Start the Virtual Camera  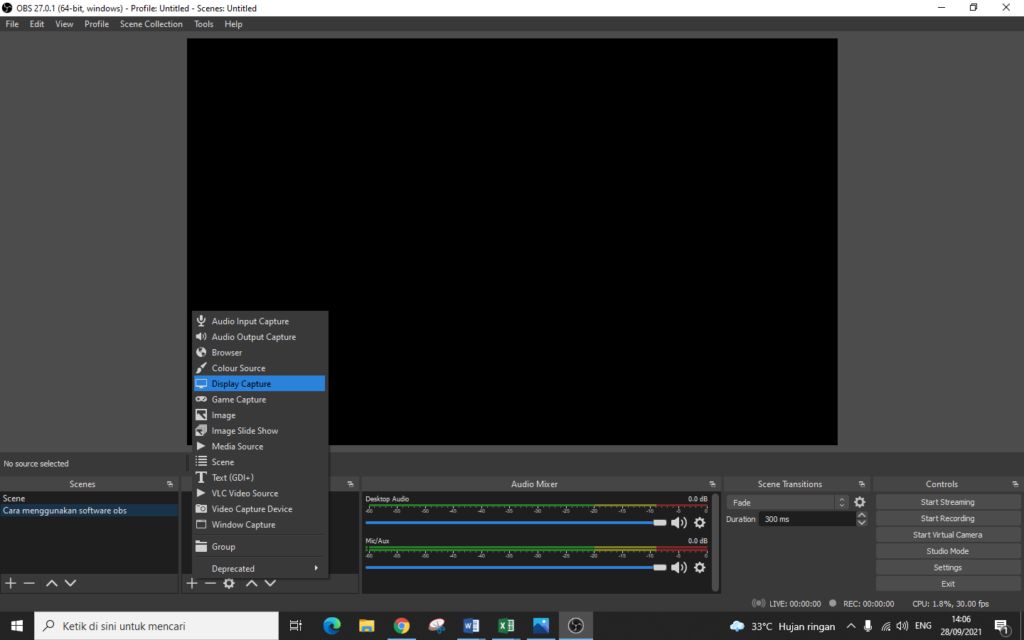[947, 535]
